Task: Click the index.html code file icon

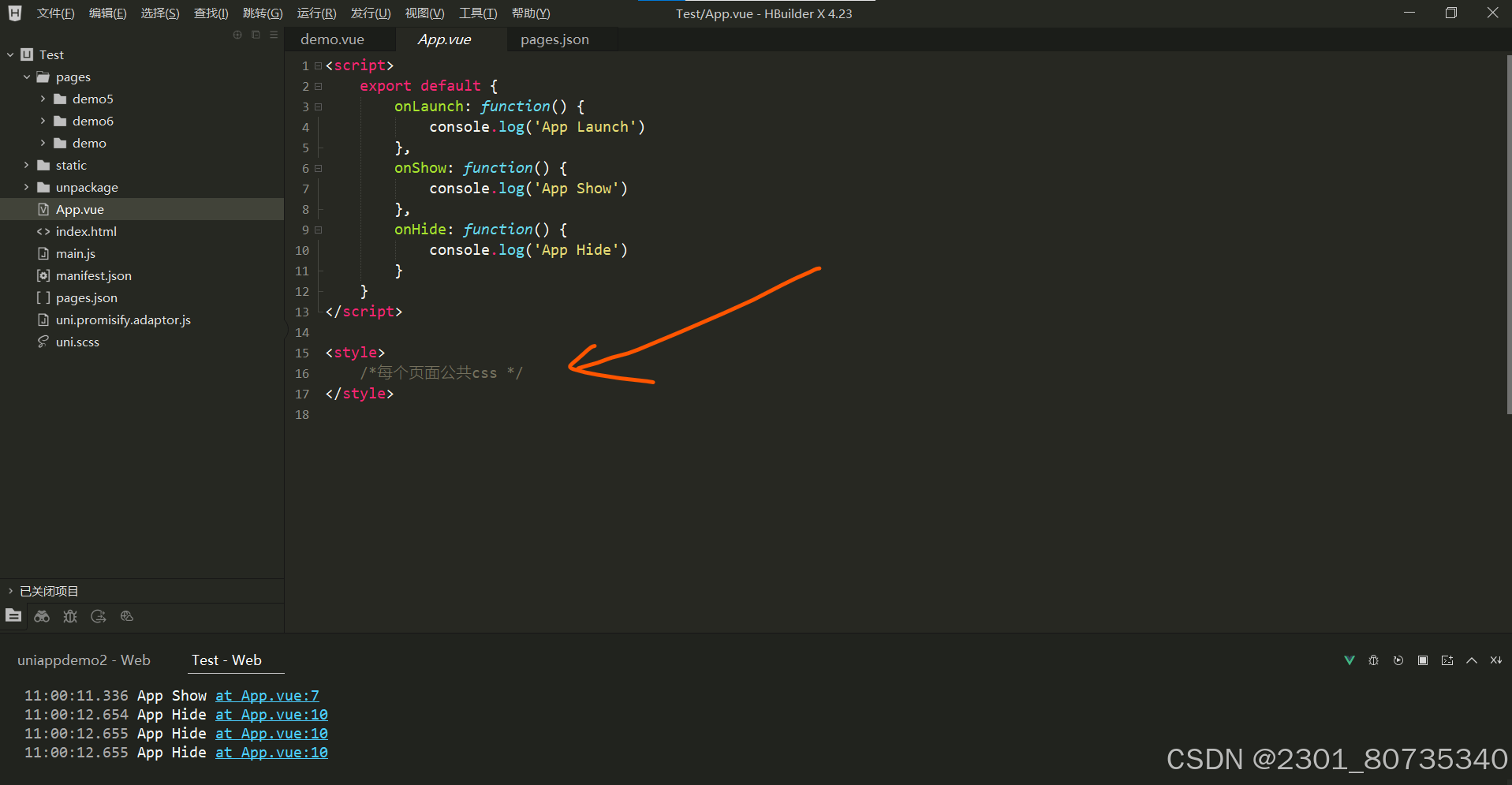Action: pos(43,231)
